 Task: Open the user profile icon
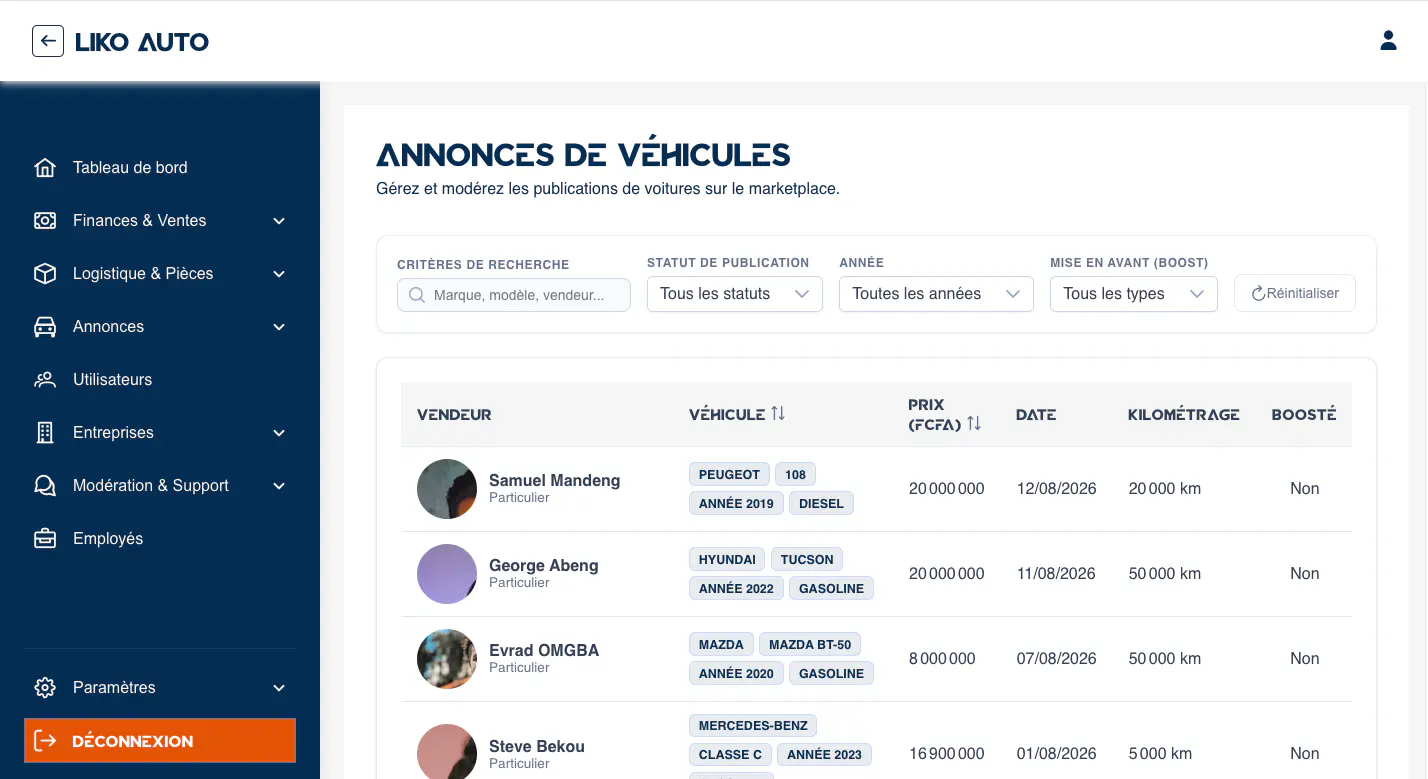point(1388,40)
